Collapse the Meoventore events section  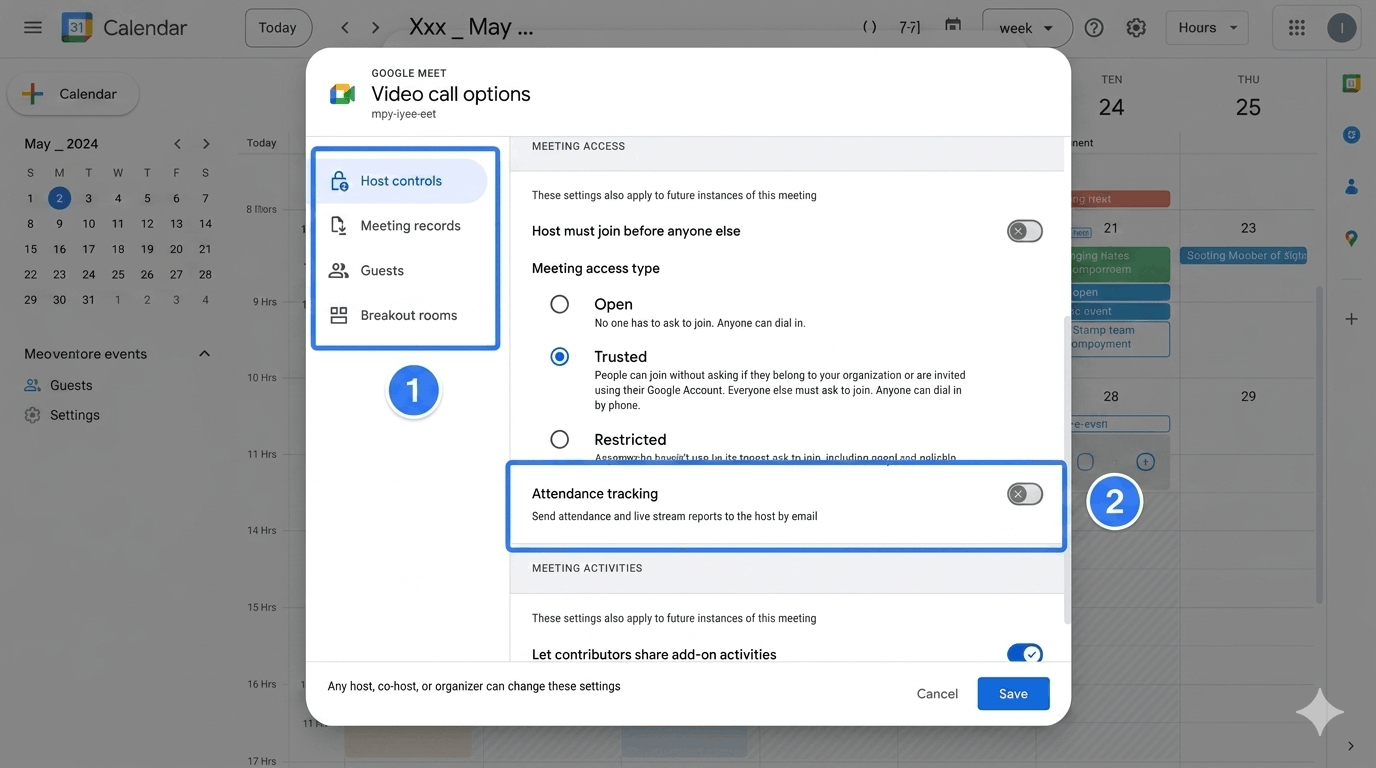205,354
